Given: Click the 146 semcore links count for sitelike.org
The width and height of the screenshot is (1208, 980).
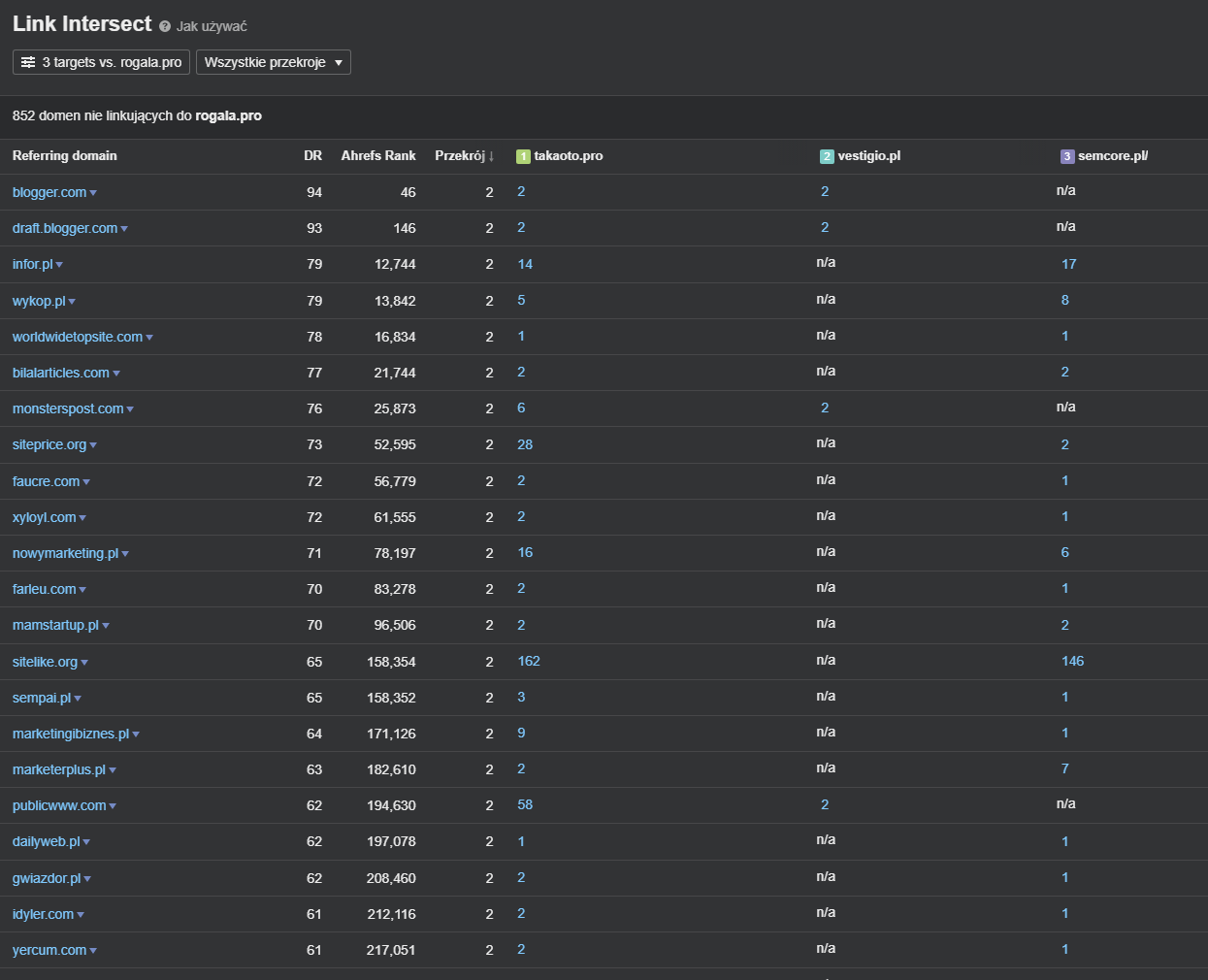Looking at the screenshot, I should pyautogui.click(x=1072, y=661).
